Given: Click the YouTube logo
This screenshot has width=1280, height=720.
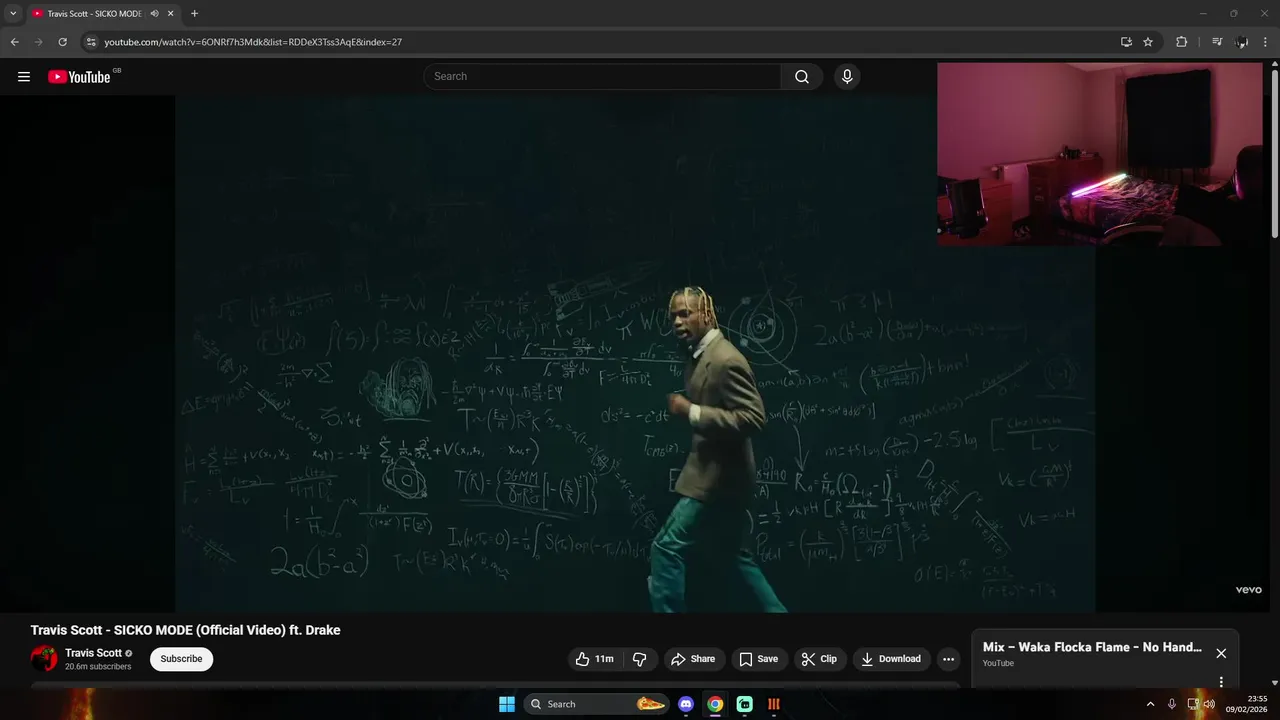Looking at the screenshot, I should pyautogui.click(x=80, y=77).
